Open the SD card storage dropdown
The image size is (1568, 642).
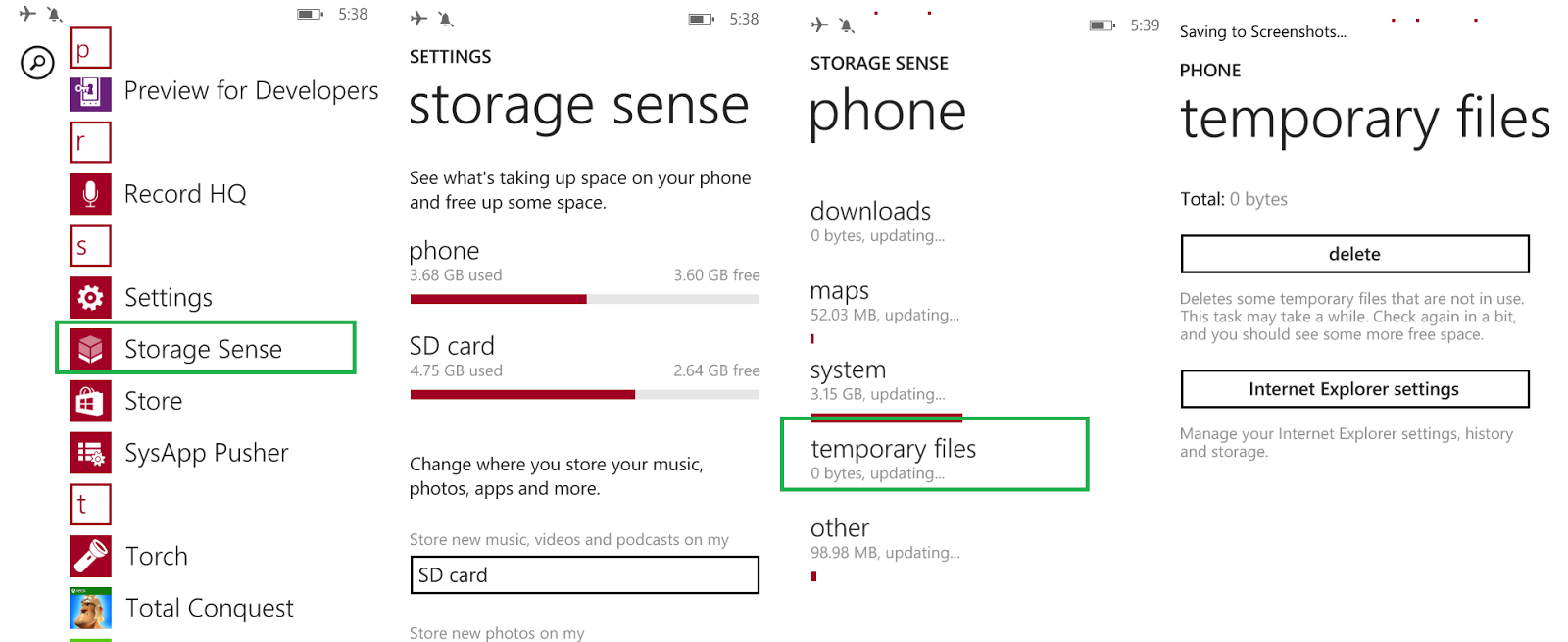coord(584,575)
